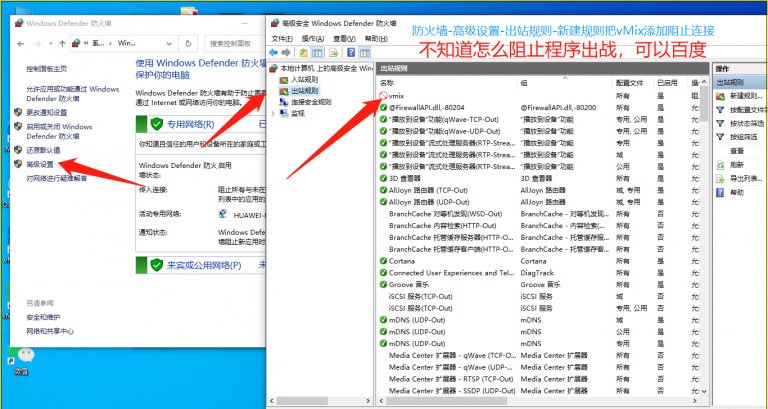Open the 帮助(H) menu

click(x=376, y=39)
